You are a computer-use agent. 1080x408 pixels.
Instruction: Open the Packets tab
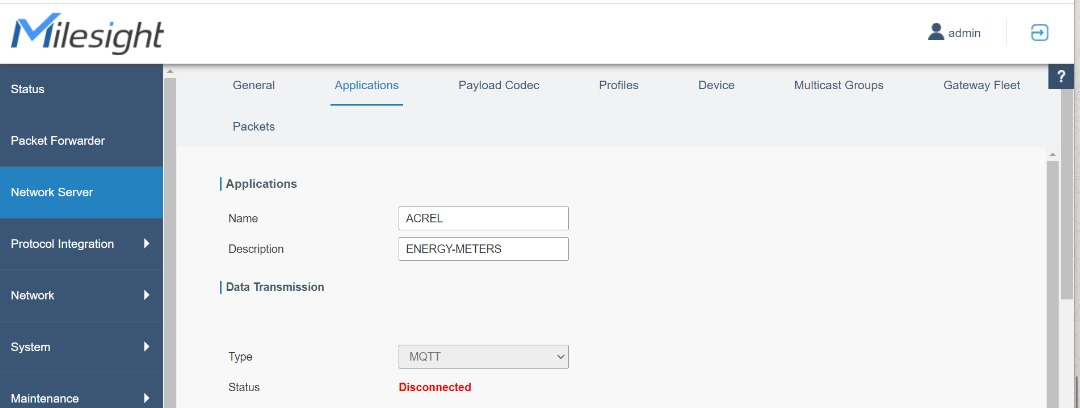tap(254, 126)
